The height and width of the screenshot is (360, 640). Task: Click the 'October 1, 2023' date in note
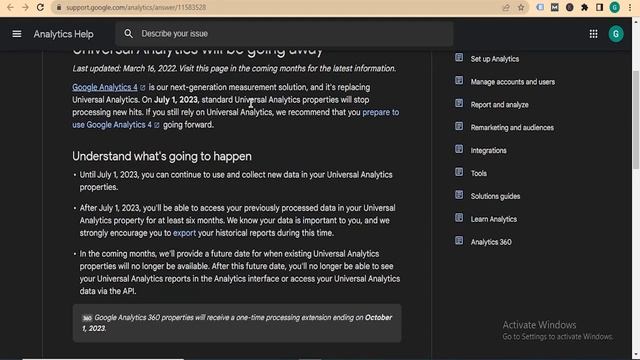click(x=237, y=323)
